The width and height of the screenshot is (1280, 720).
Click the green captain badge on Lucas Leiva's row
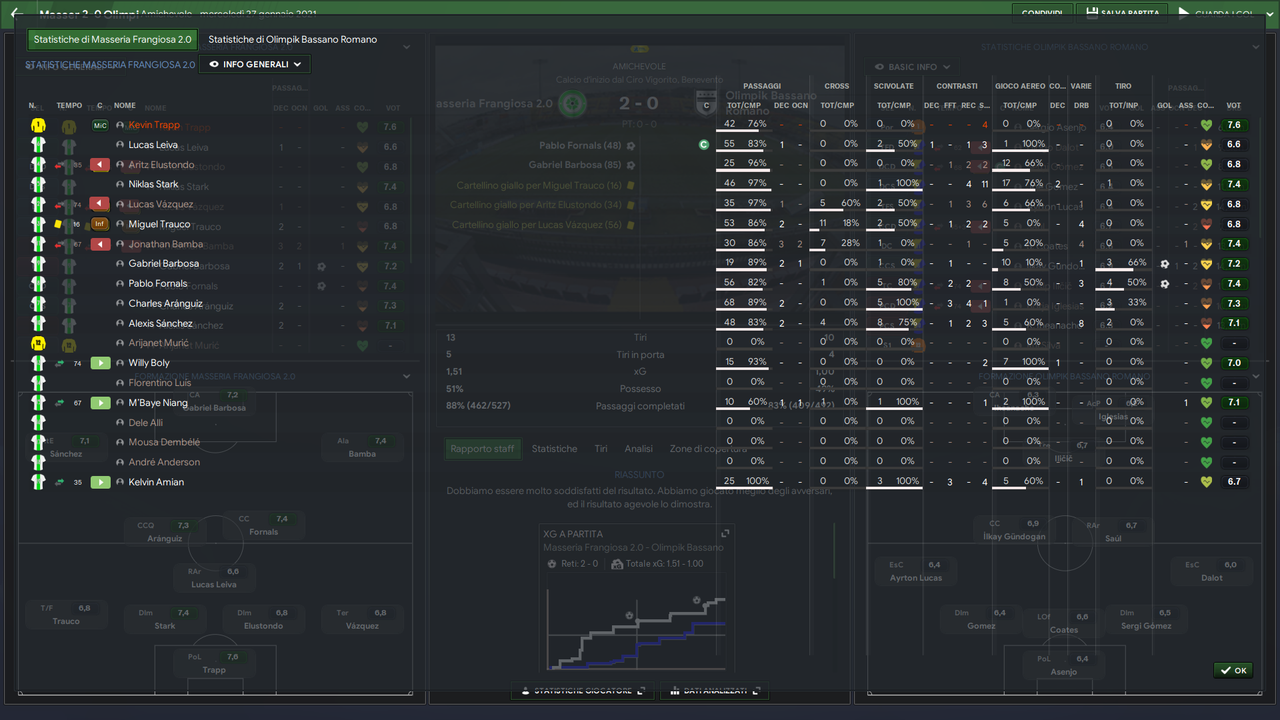point(704,145)
